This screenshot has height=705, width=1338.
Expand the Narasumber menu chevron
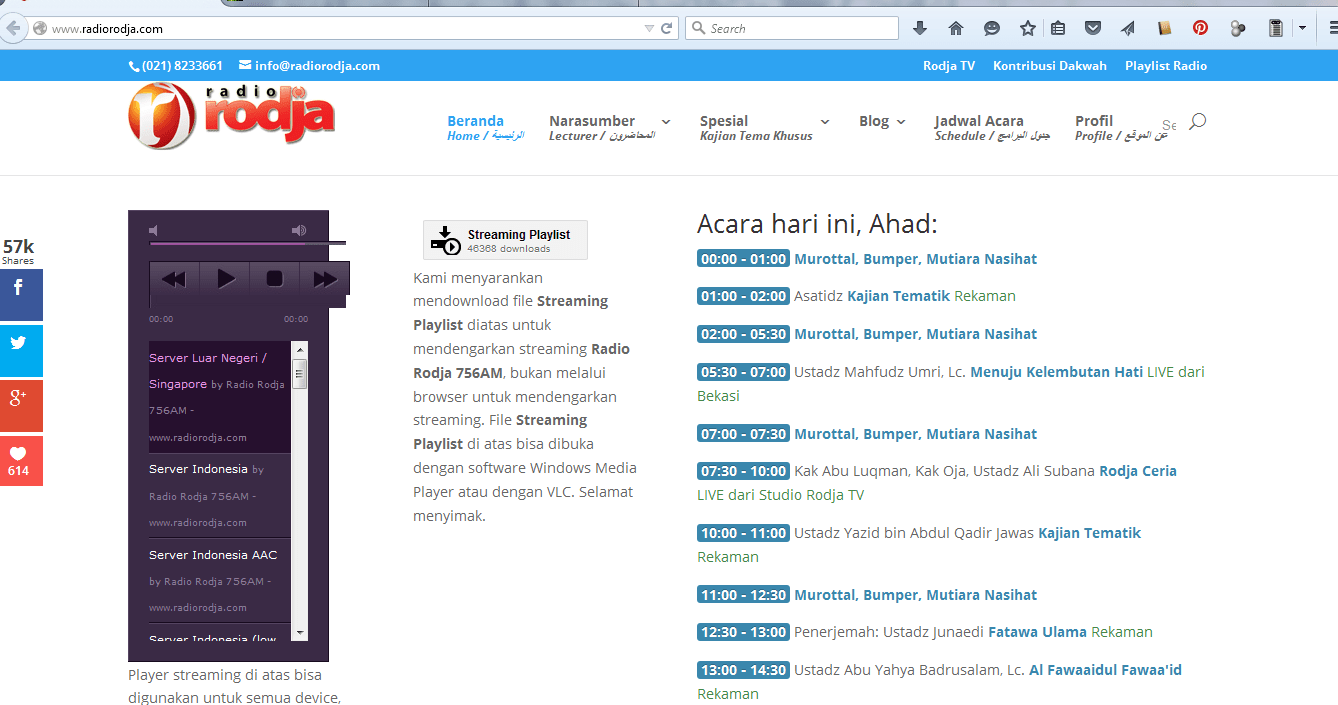click(666, 122)
